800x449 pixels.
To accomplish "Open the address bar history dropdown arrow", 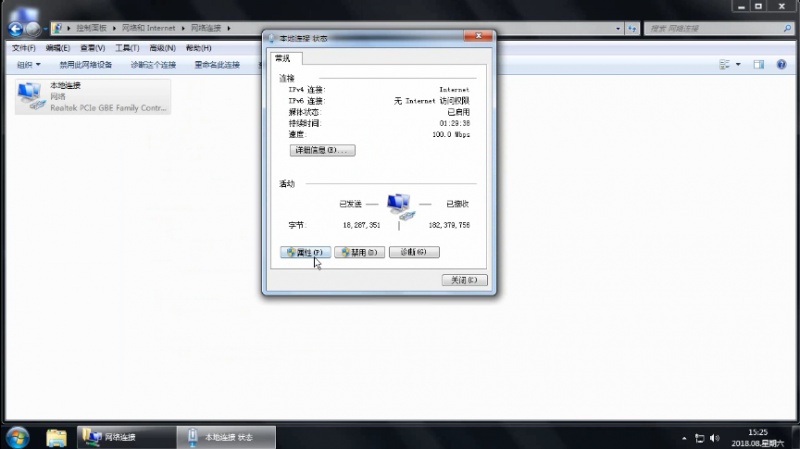I will [x=618, y=29].
